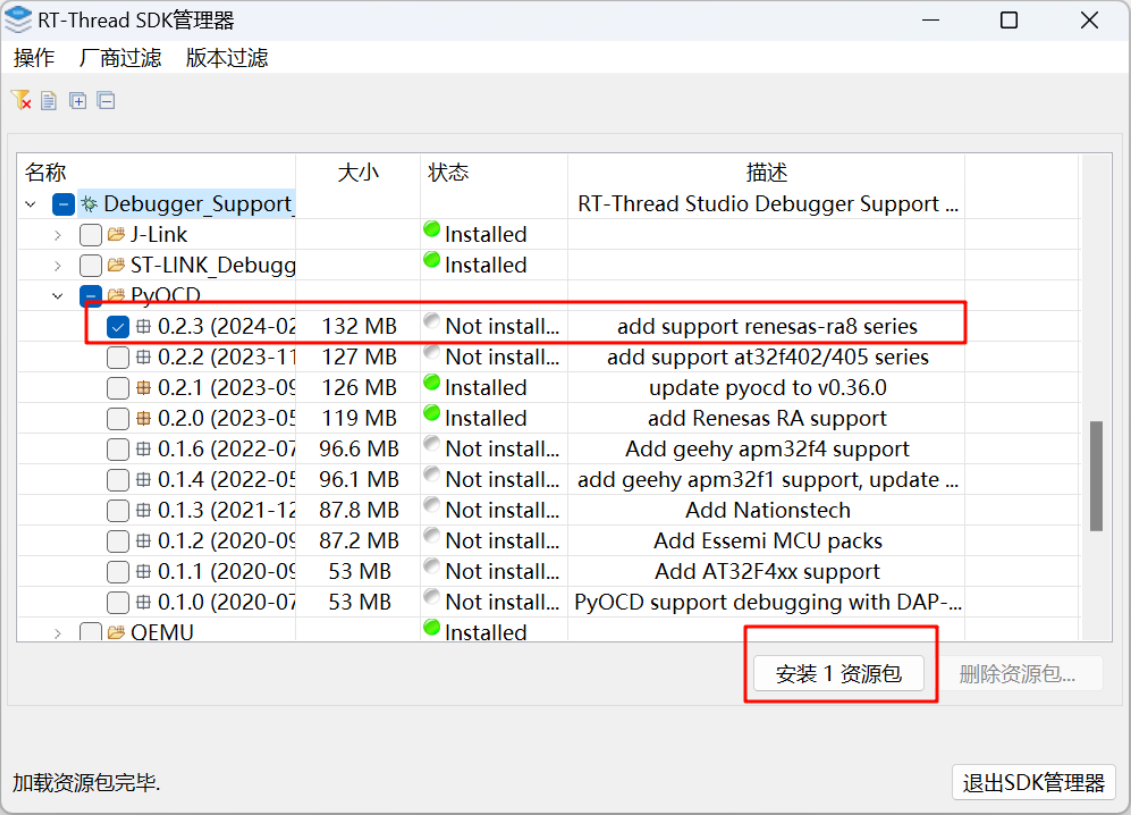Expand the J-Link tree node
The width and height of the screenshot is (1132, 815).
click(x=58, y=235)
